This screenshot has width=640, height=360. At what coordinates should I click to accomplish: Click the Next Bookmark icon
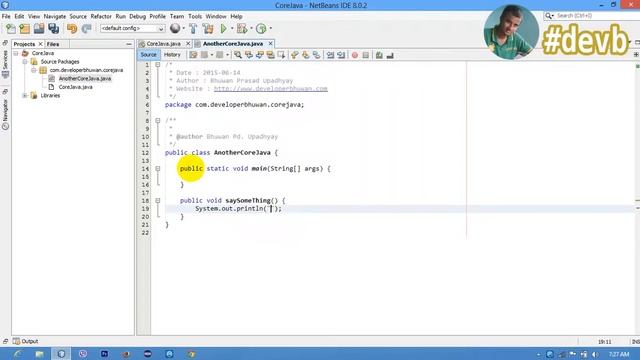[x=306, y=55]
